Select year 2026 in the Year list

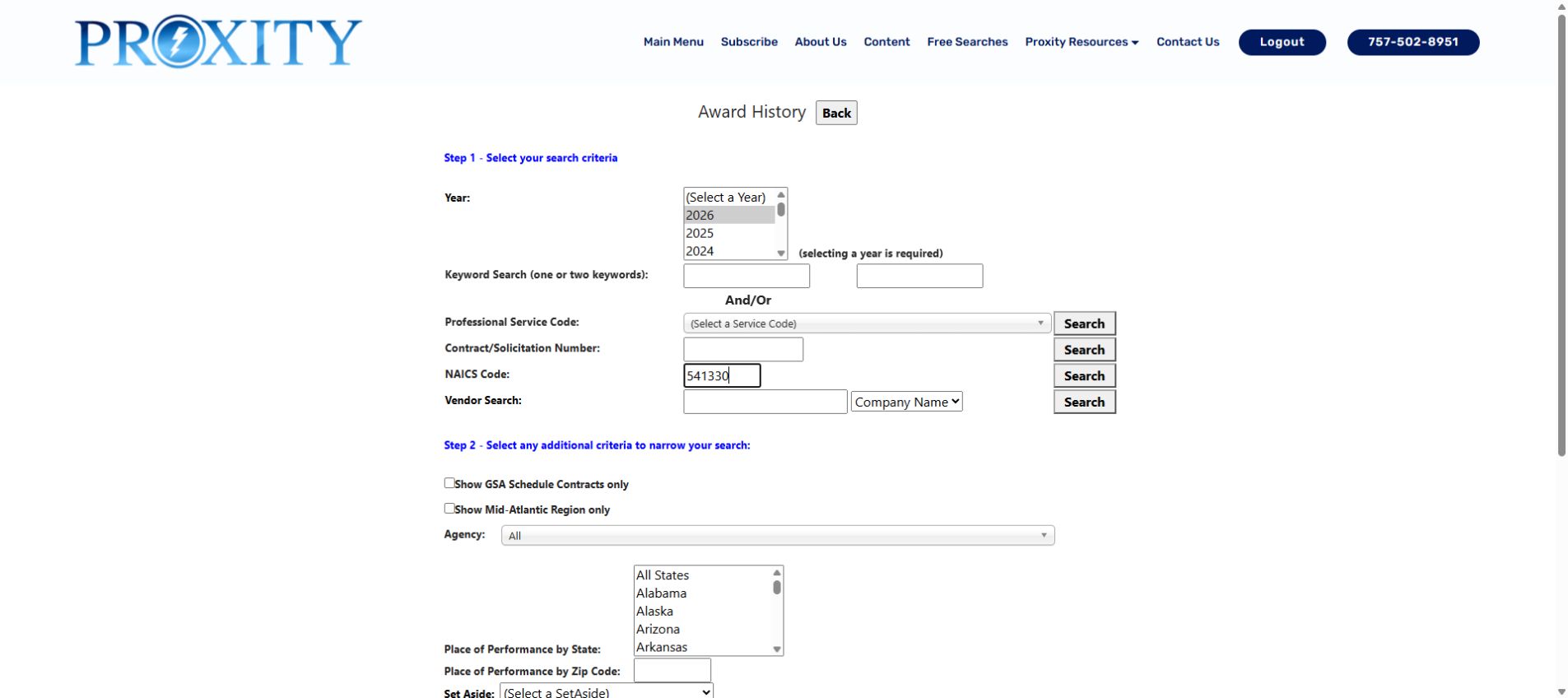point(729,216)
